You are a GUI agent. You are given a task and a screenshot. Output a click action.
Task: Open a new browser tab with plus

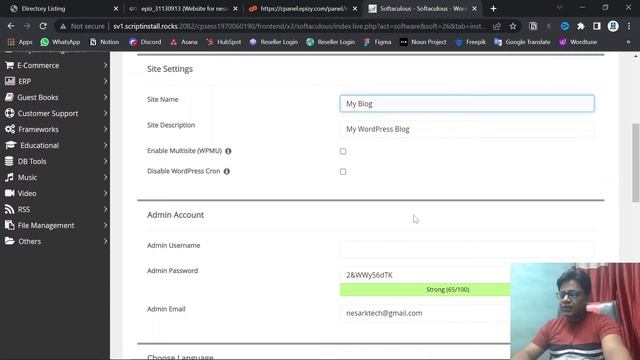click(493, 9)
